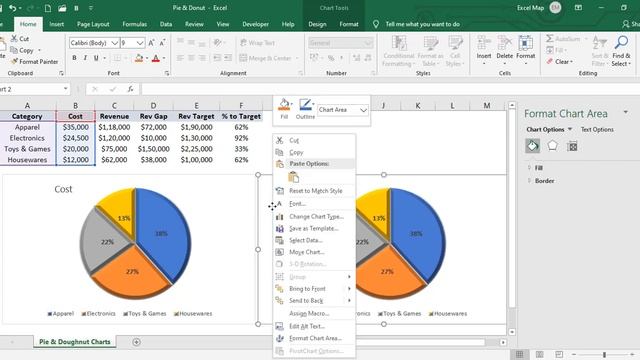This screenshot has width=640, height=360.
Task: Click the Paste icon under Paste Options
Action: click(293, 177)
